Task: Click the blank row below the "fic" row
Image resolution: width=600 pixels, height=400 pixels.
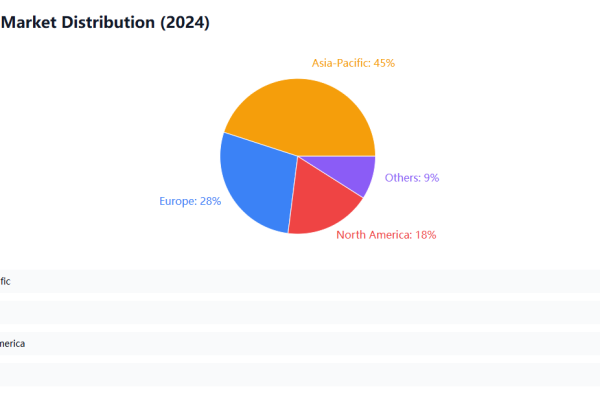Action: (x=300, y=312)
